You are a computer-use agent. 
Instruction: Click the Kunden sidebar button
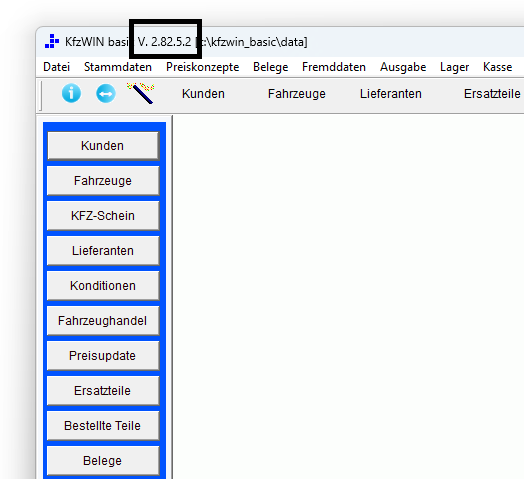(103, 146)
